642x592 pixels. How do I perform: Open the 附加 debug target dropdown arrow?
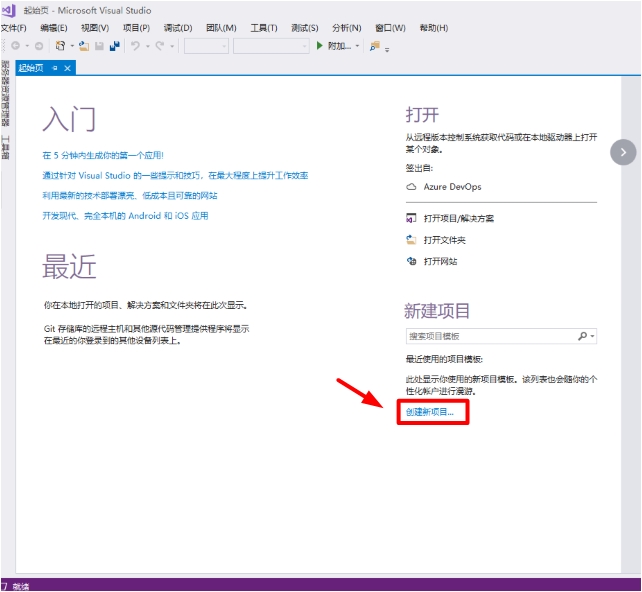click(357, 46)
